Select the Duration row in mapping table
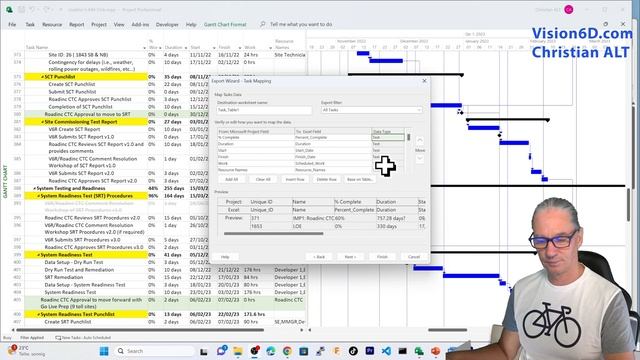Screen dimensions: 640x360 pyautogui.click(x=311, y=144)
